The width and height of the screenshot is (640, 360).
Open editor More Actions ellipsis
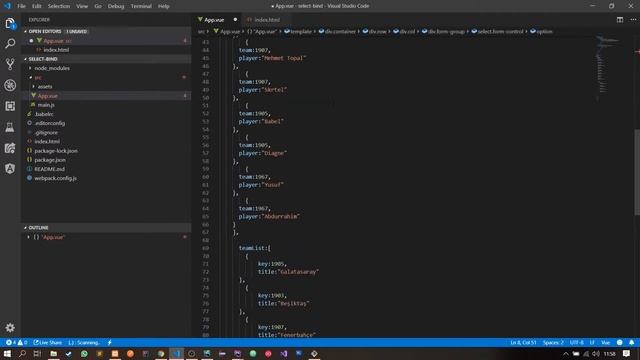tap(633, 20)
